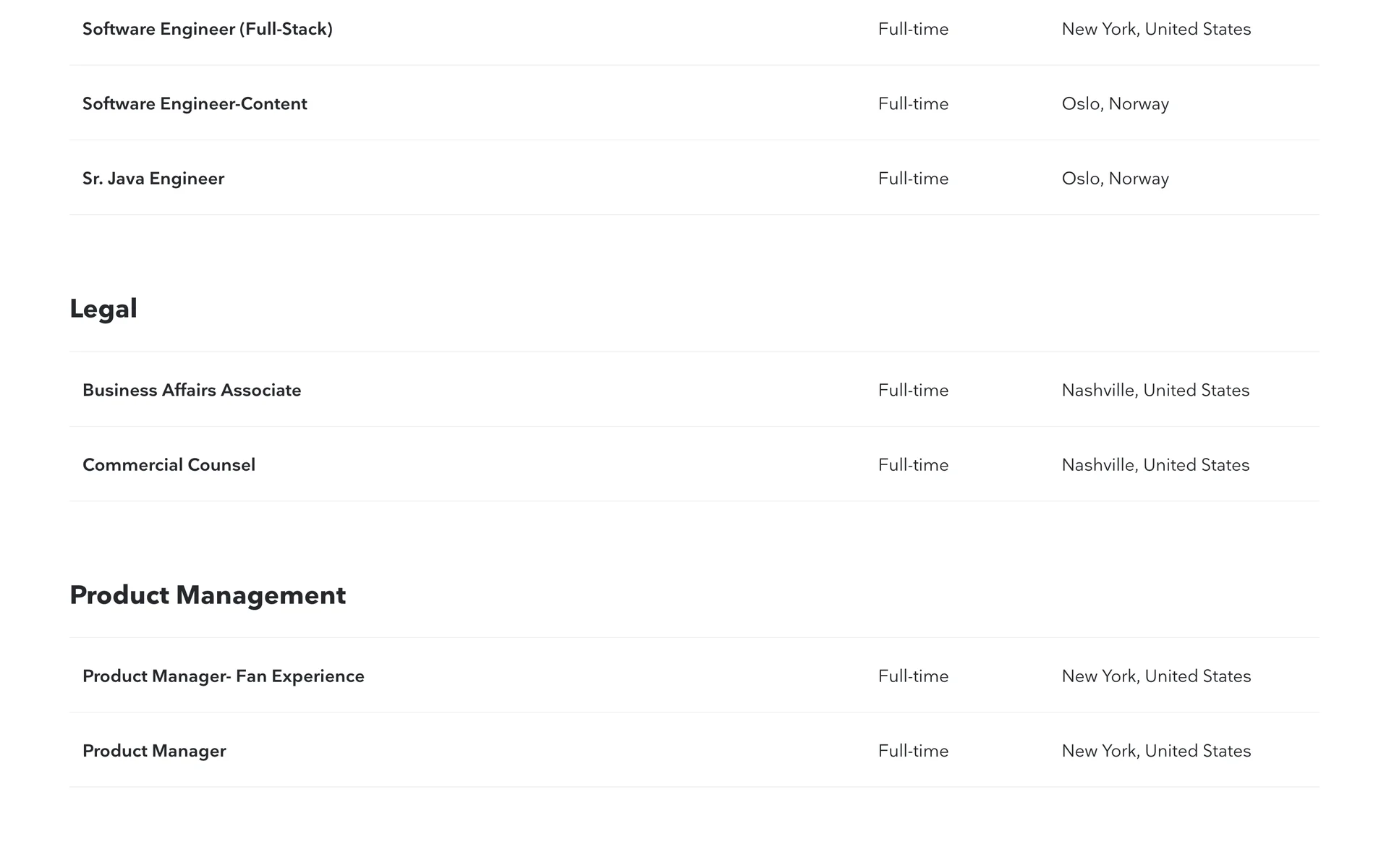This screenshot has height=868, width=1389.
Task: Click Full-time label in Product Manager- Fan Experience row
Action: (913, 676)
